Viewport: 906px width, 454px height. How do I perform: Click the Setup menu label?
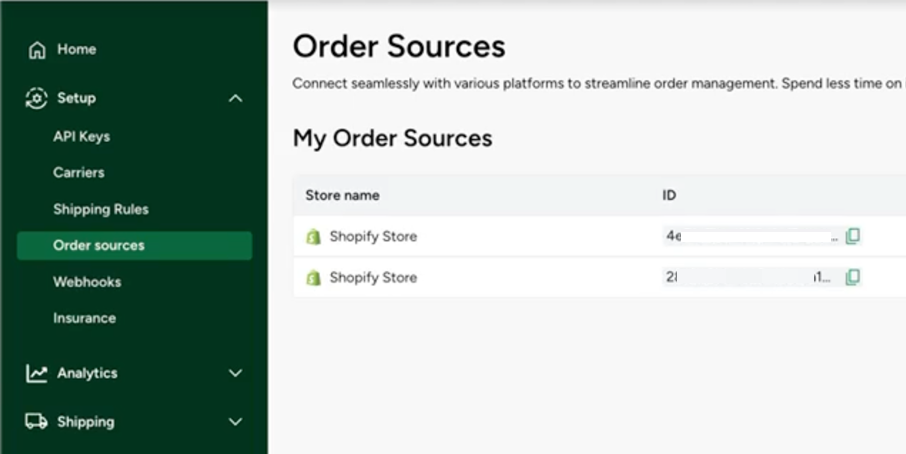tap(76, 98)
